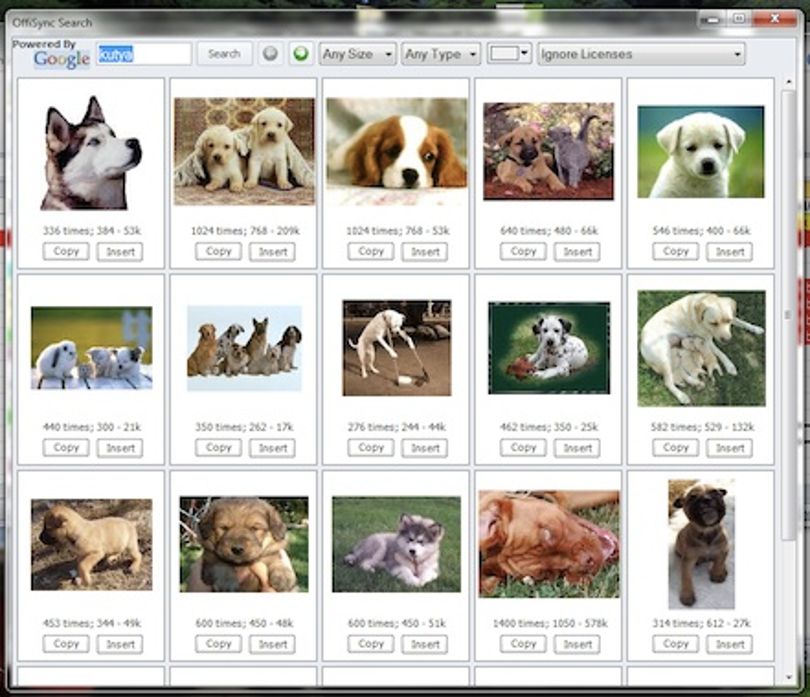810x697 pixels.
Task: Expand the Ignore Licenses dropdown
Action: tap(641, 54)
